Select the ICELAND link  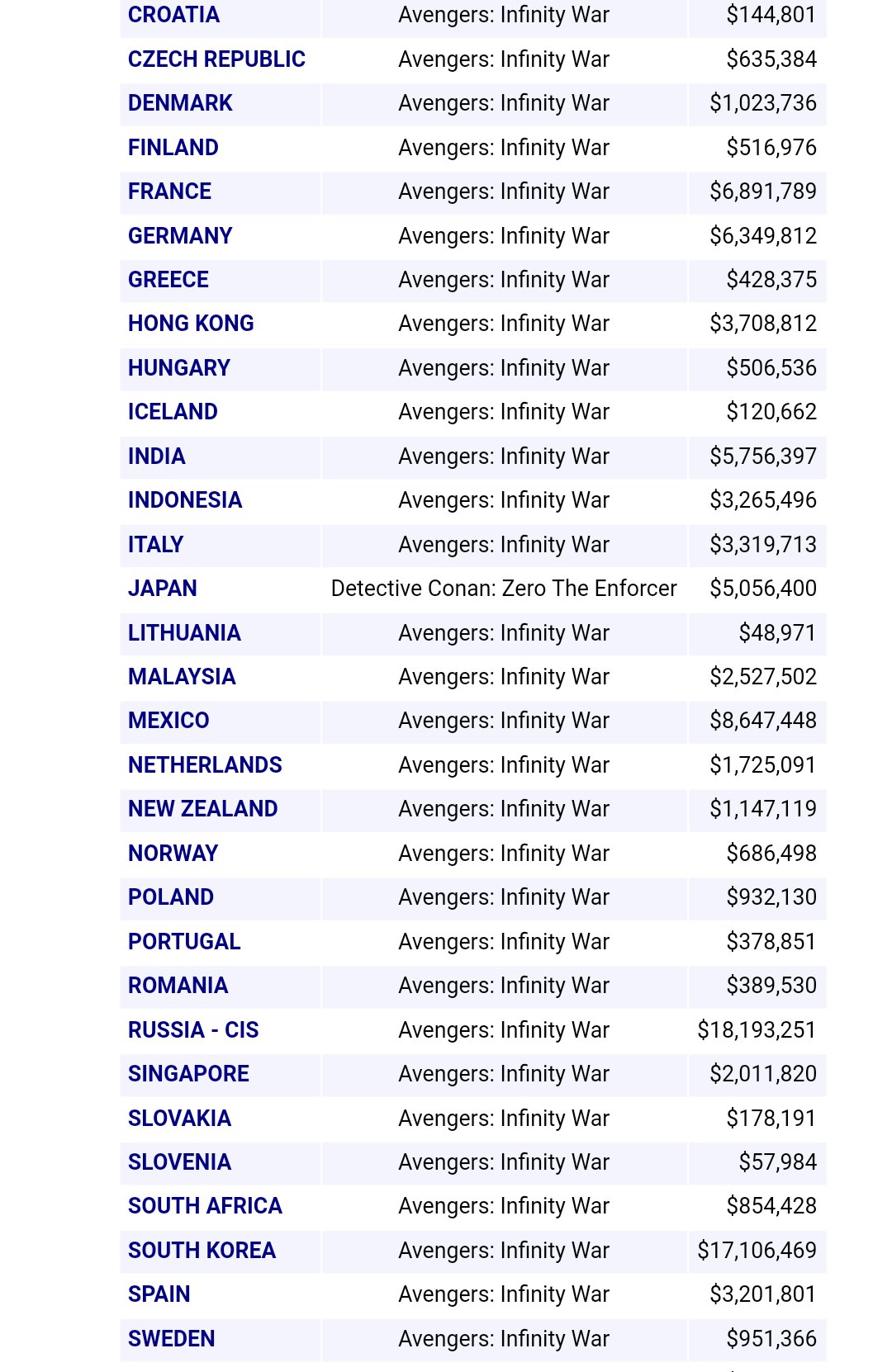point(173,412)
